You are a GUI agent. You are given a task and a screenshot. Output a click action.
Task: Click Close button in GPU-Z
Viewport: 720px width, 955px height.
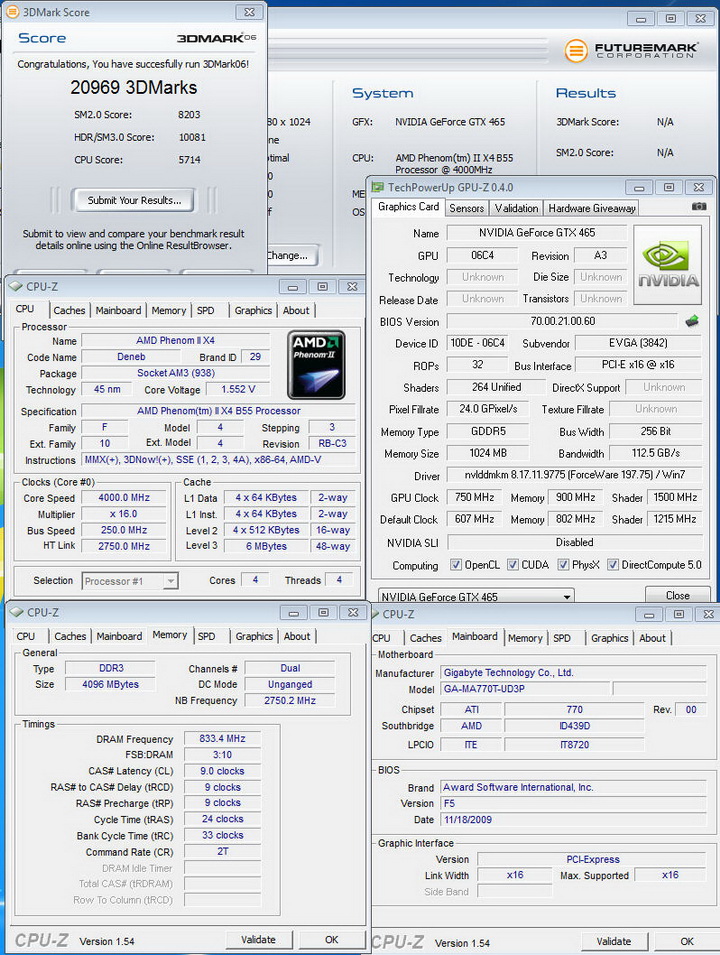click(x=677, y=596)
